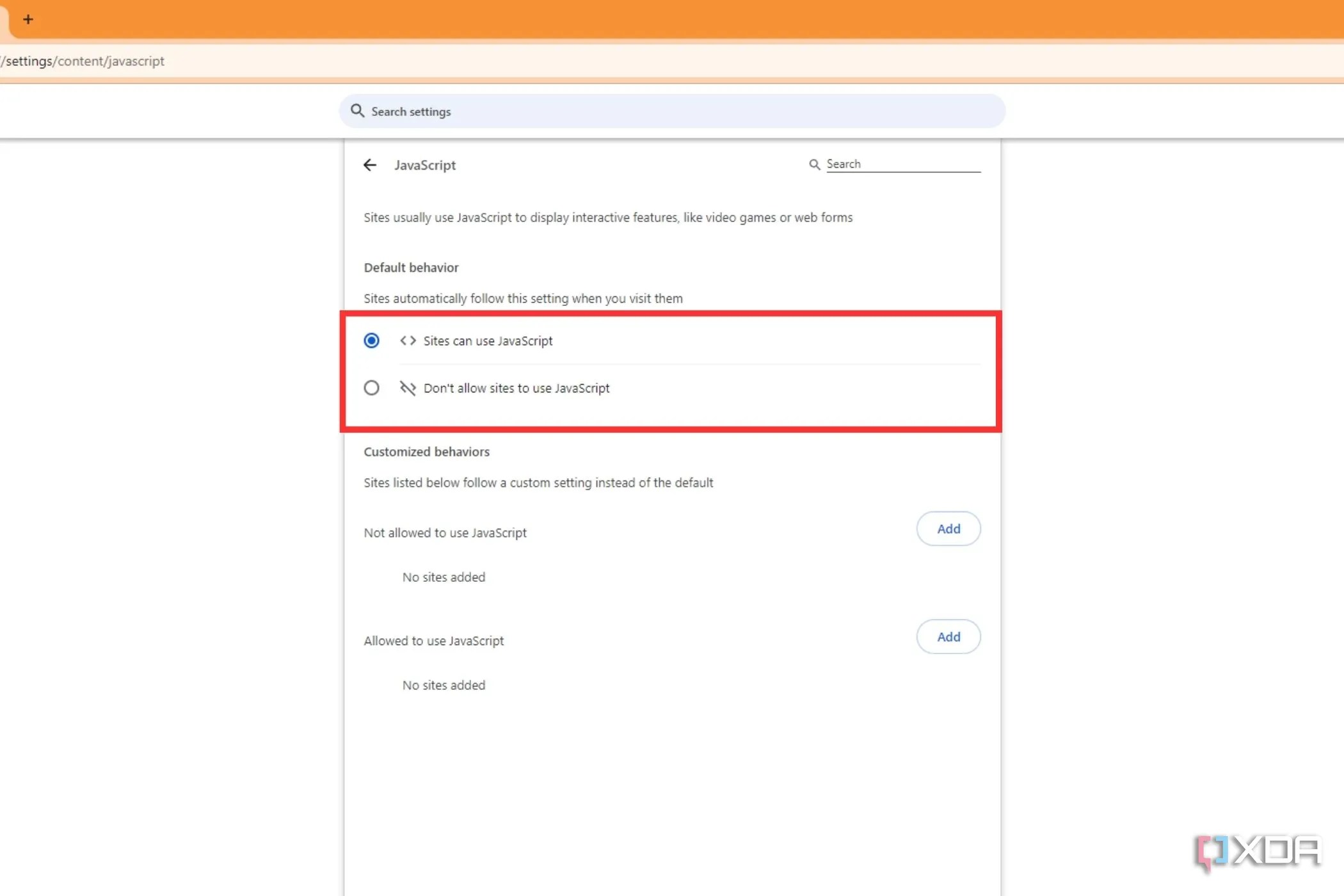Click the JavaScript page title
Image resolution: width=1344 pixels, height=896 pixels.
tap(425, 165)
